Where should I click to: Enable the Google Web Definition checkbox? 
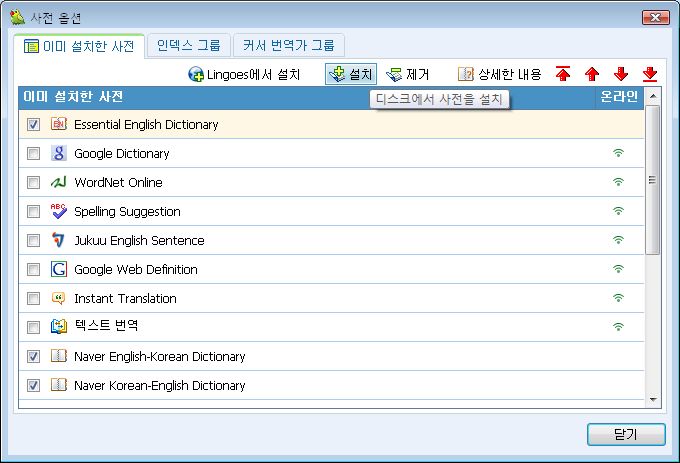click(33, 270)
